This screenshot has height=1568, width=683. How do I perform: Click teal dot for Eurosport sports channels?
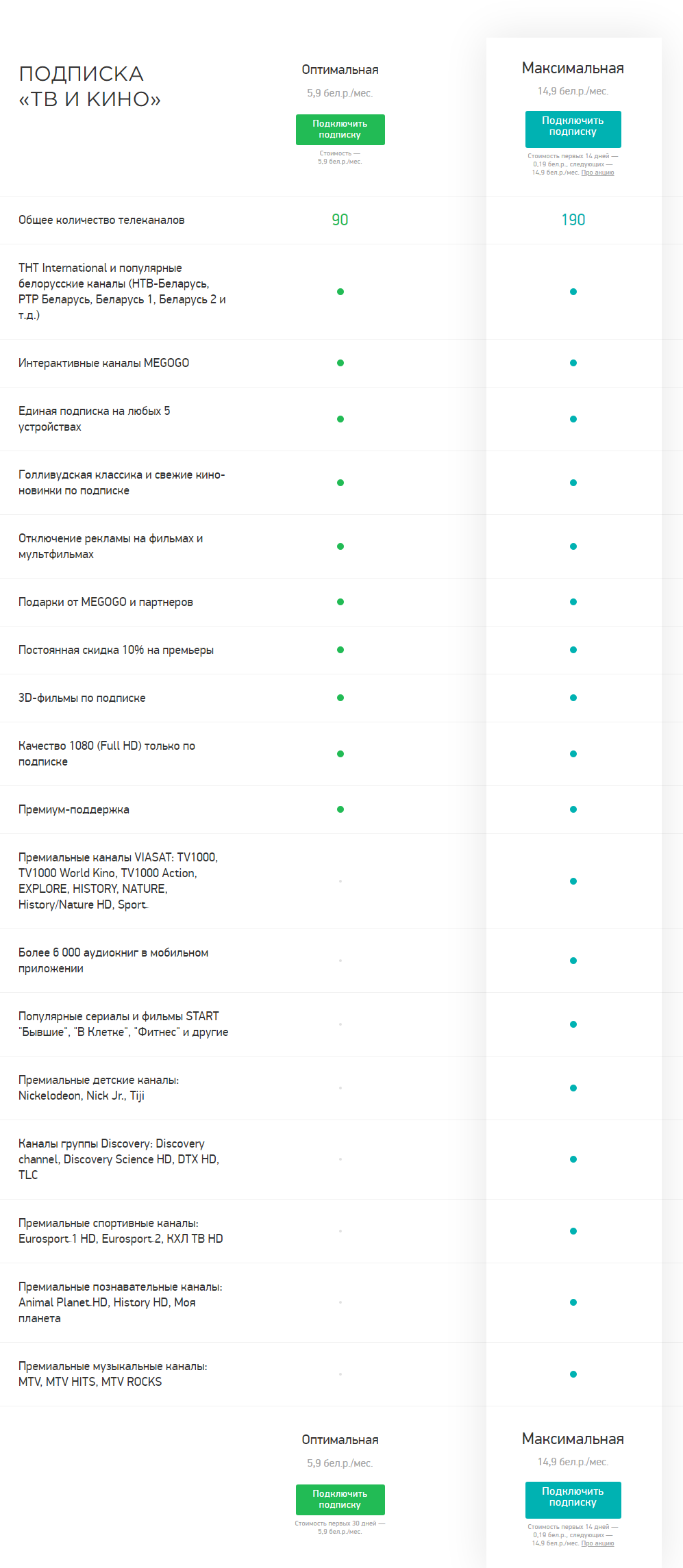click(x=573, y=1231)
